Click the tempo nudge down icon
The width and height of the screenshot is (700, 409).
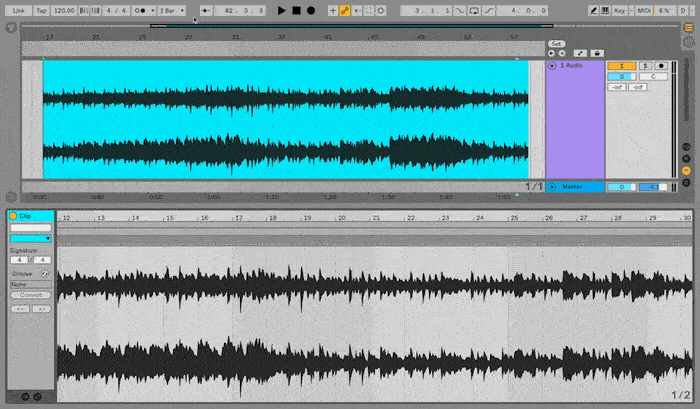[x=83, y=10]
